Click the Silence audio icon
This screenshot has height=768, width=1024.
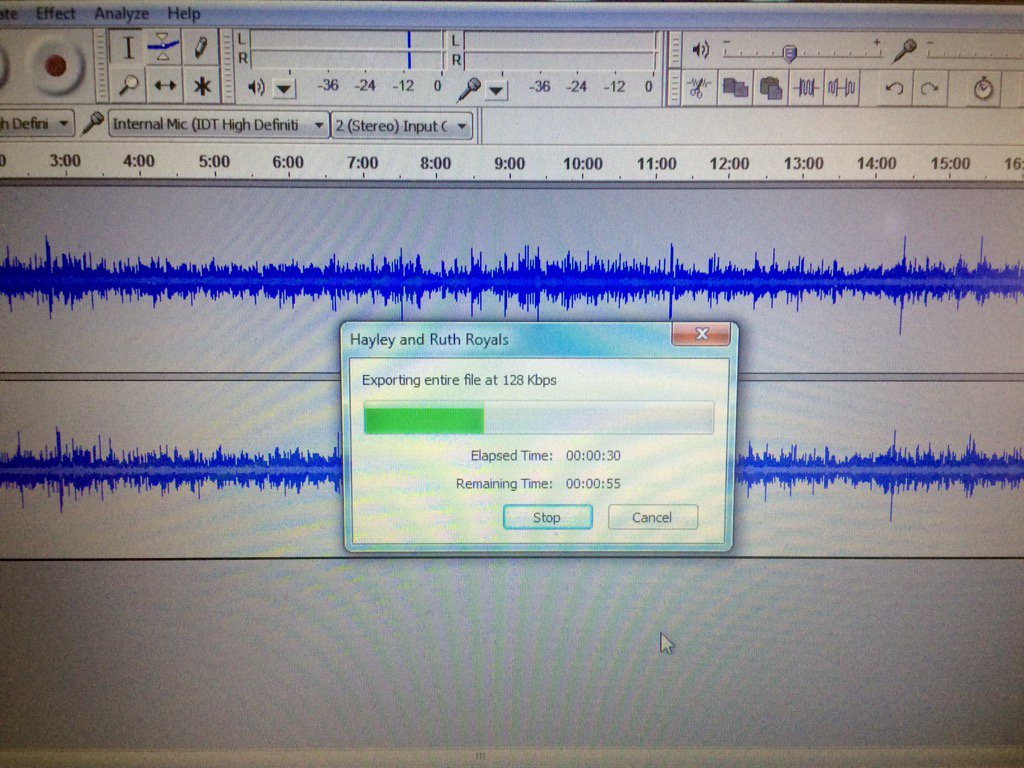[x=841, y=88]
